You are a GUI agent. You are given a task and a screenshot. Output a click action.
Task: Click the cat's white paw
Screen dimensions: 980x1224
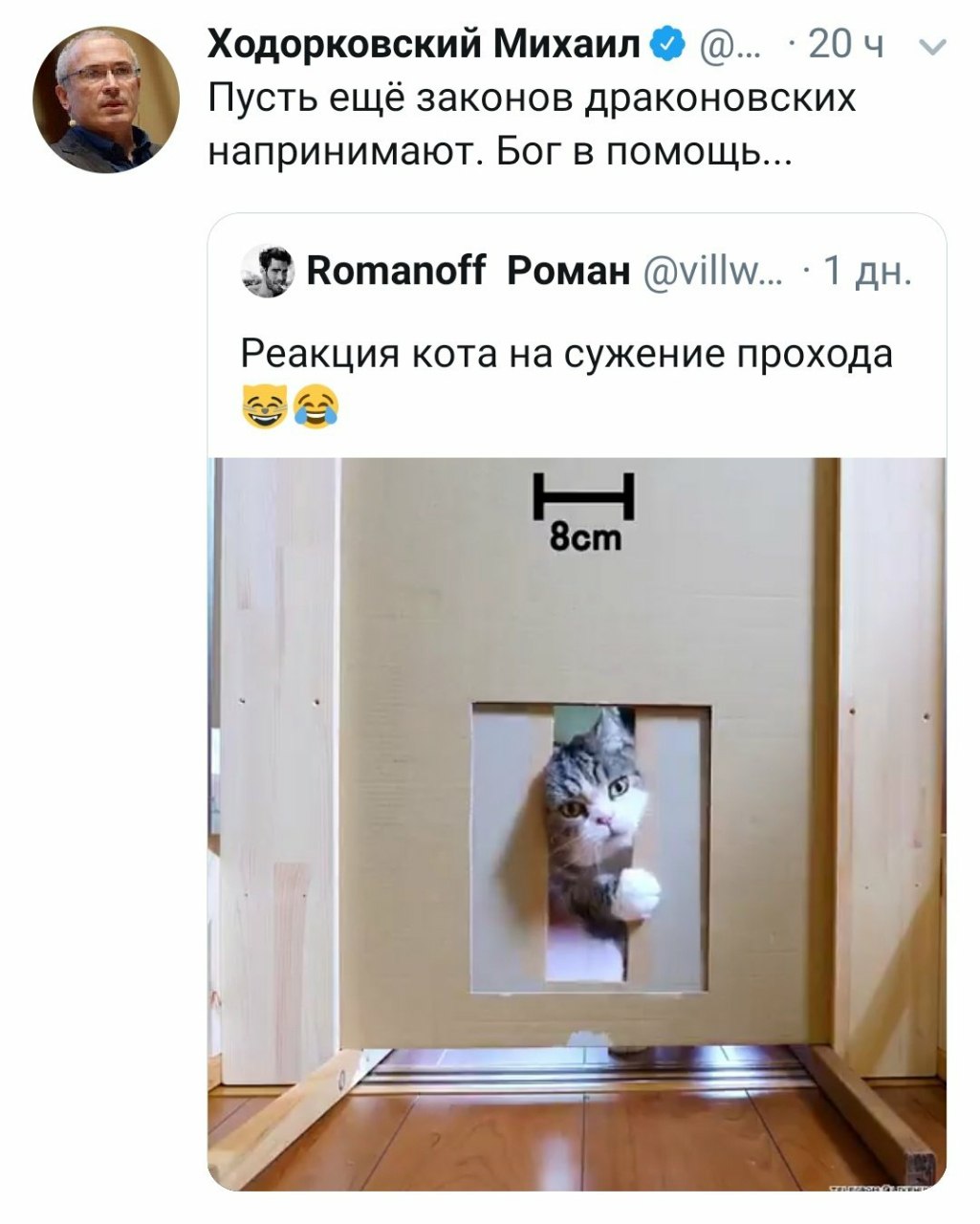click(637, 891)
